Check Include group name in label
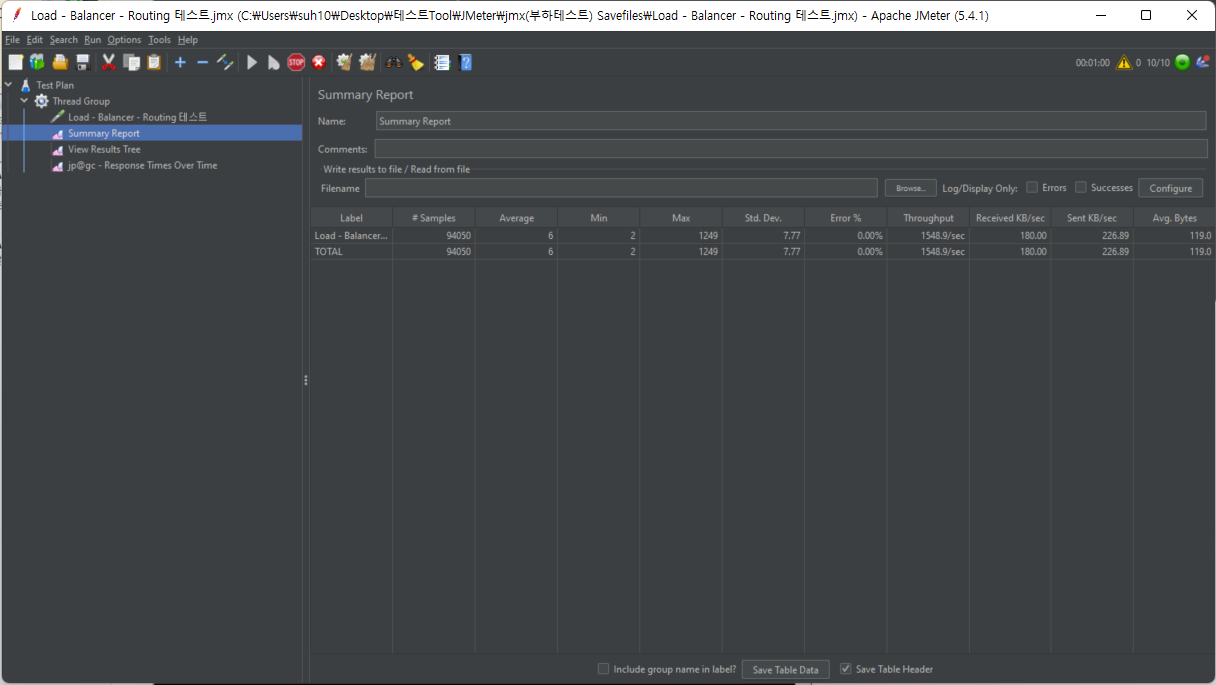The image size is (1216, 685). [603, 669]
